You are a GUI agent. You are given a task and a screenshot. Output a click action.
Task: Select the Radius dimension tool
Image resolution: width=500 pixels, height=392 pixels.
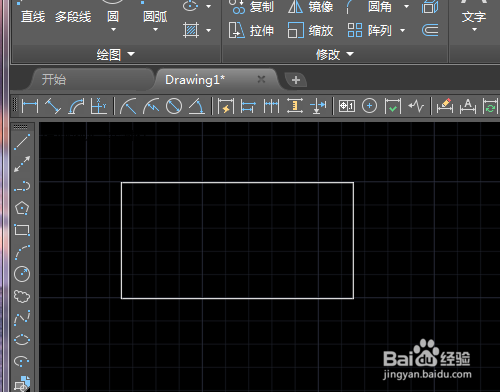[x=128, y=106]
